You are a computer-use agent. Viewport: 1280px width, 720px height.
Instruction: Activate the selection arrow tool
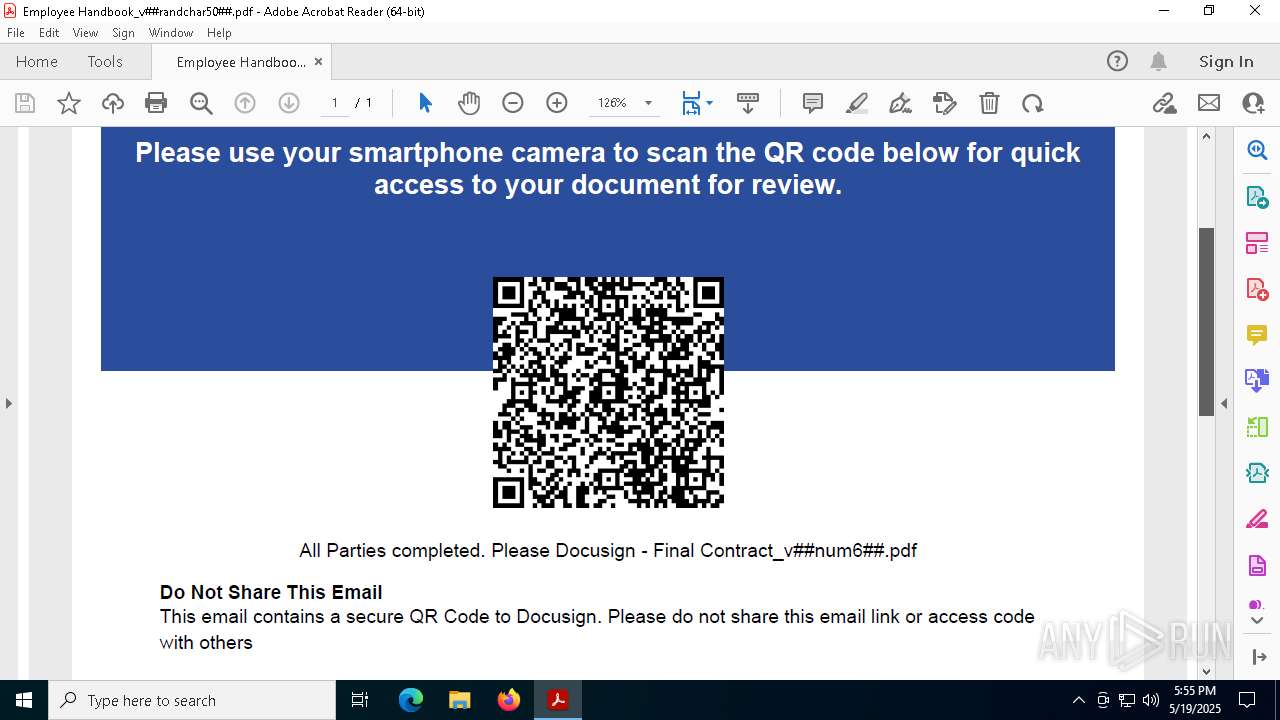(425, 103)
